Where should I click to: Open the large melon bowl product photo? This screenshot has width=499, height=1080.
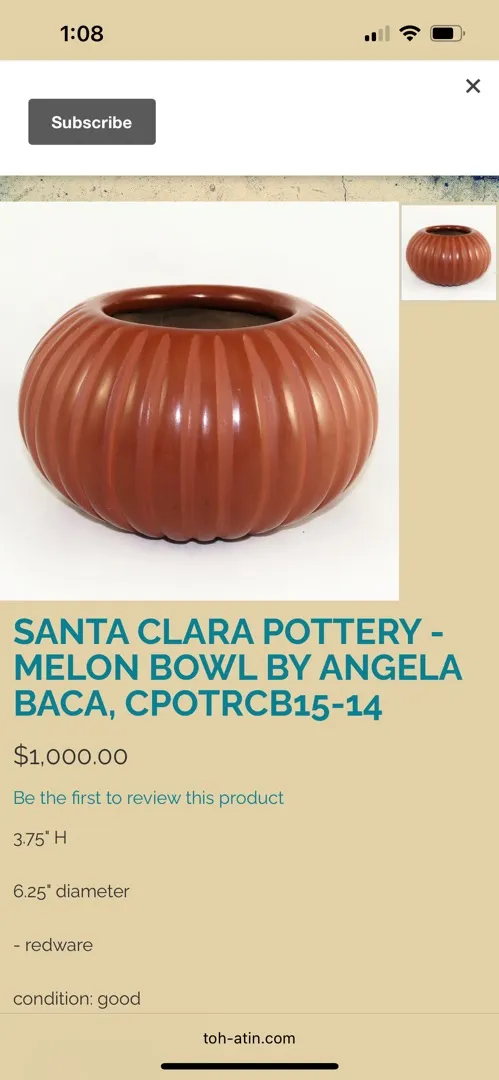[199, 401]
